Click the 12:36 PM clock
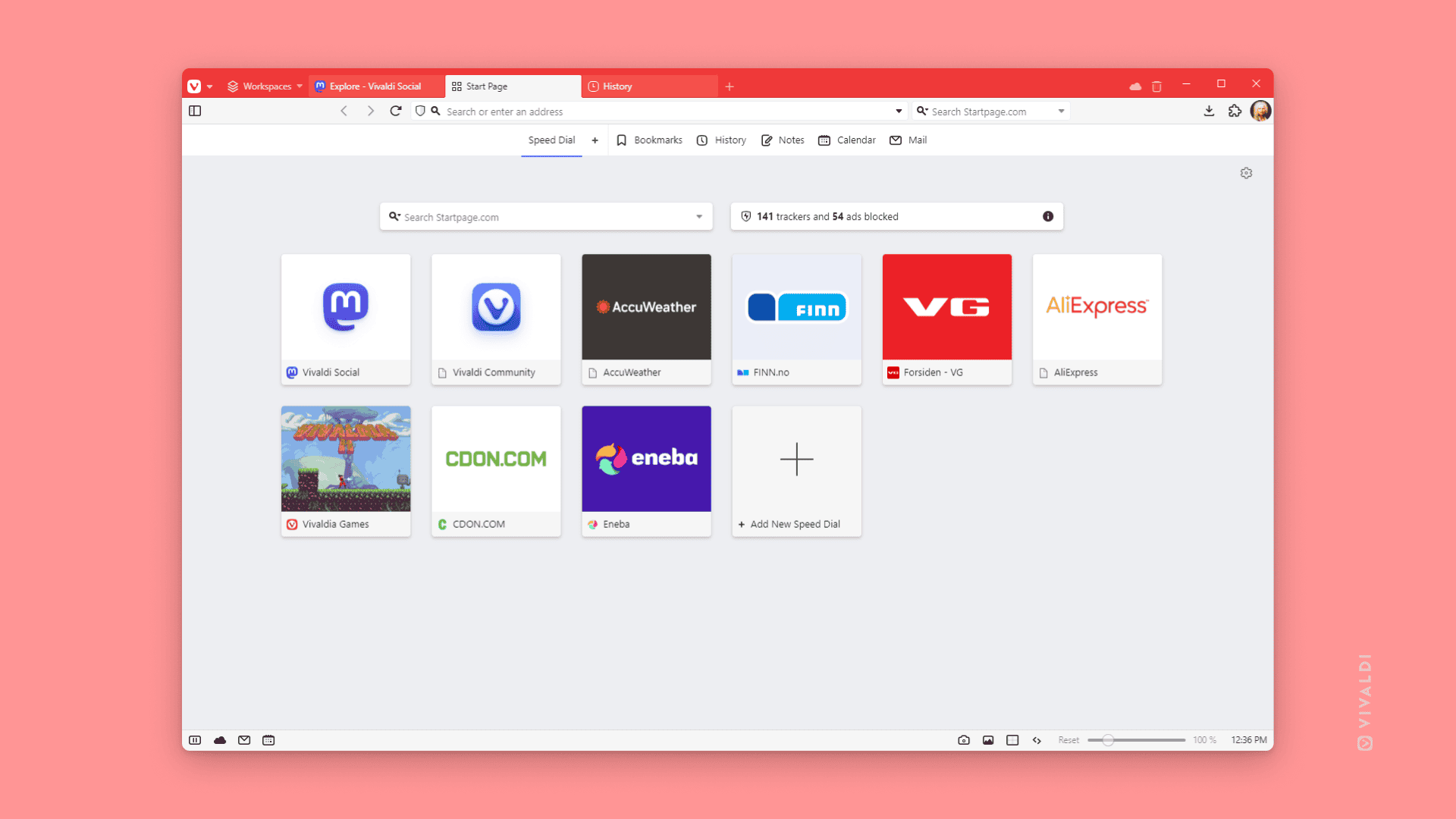1456x819 pixels. (x=1249, y=740)
